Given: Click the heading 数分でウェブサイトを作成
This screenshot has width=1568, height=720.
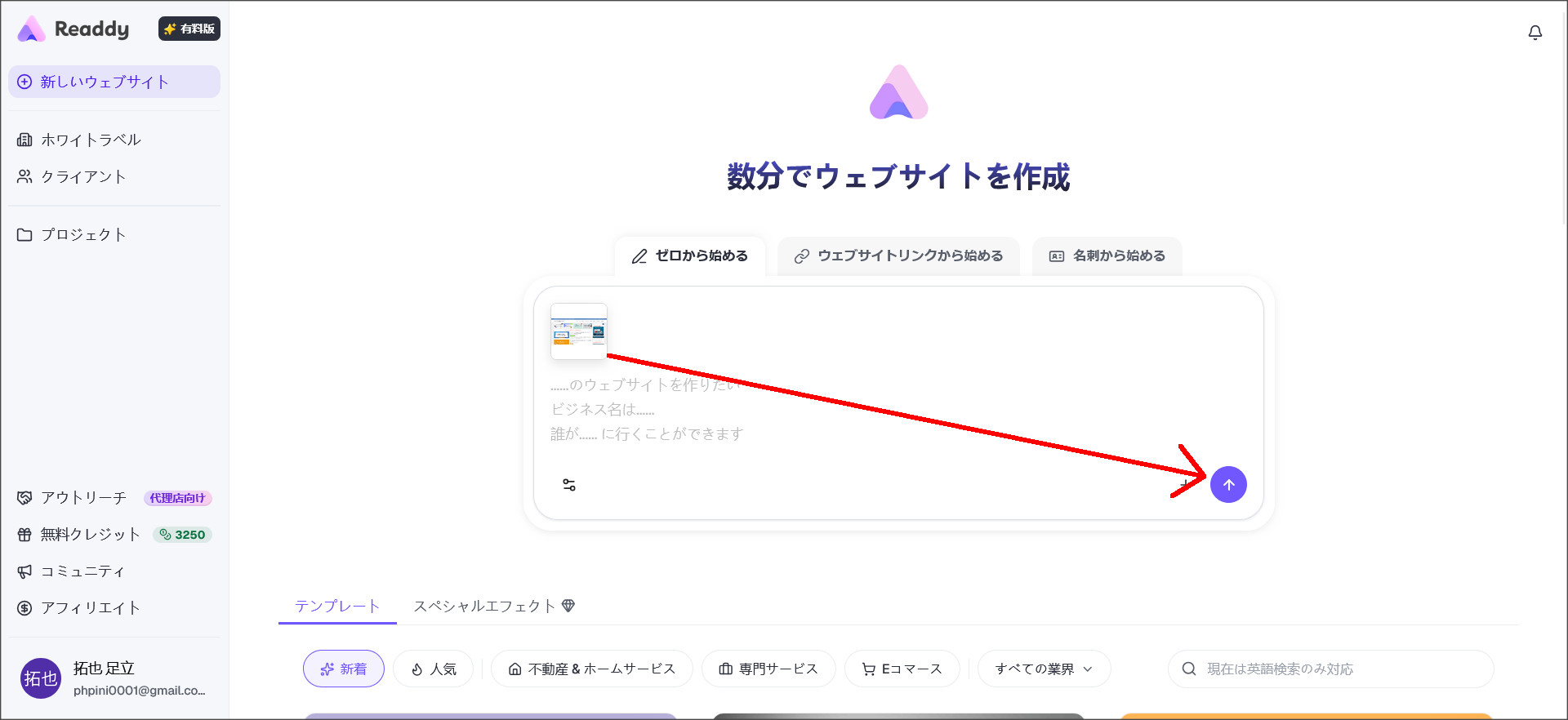Looking at the screenshot, I should point(898,176).
